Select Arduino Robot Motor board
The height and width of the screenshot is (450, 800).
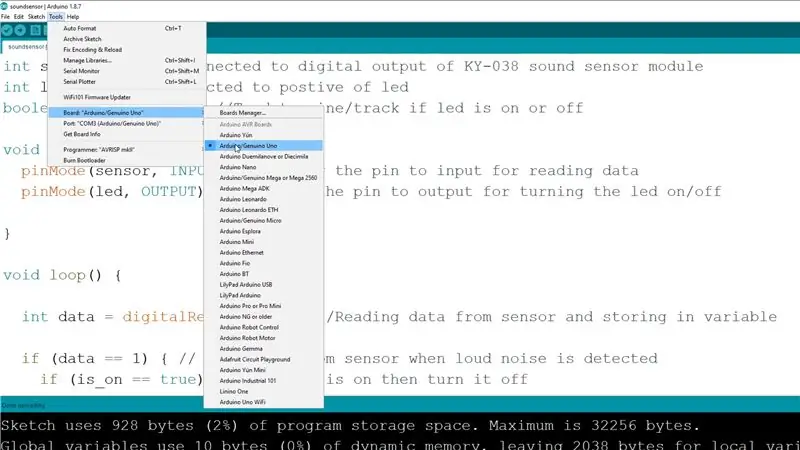point(263,339)
